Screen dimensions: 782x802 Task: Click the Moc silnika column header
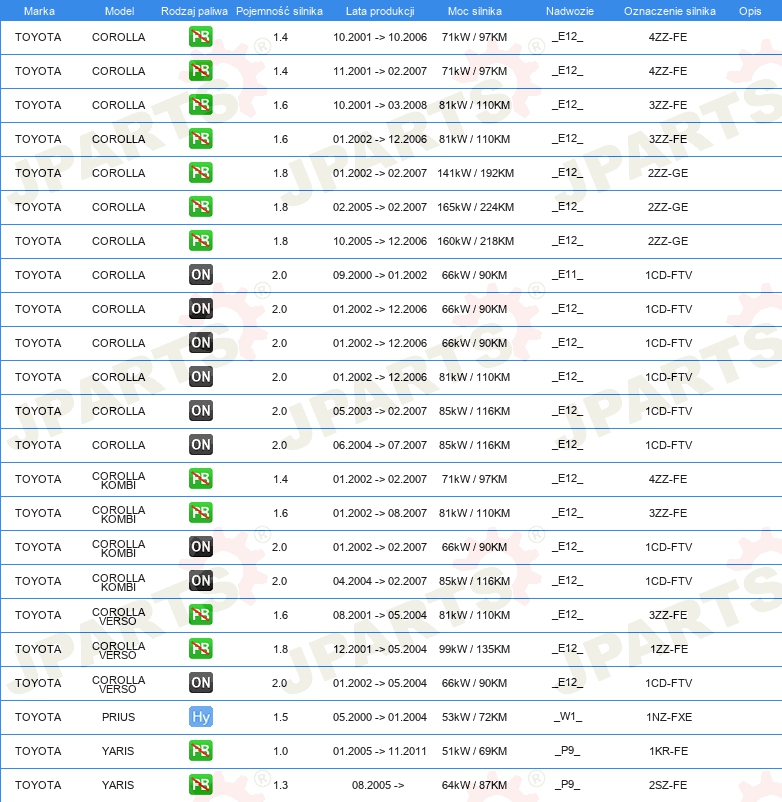pyautogui.click(x=475, y=11)
